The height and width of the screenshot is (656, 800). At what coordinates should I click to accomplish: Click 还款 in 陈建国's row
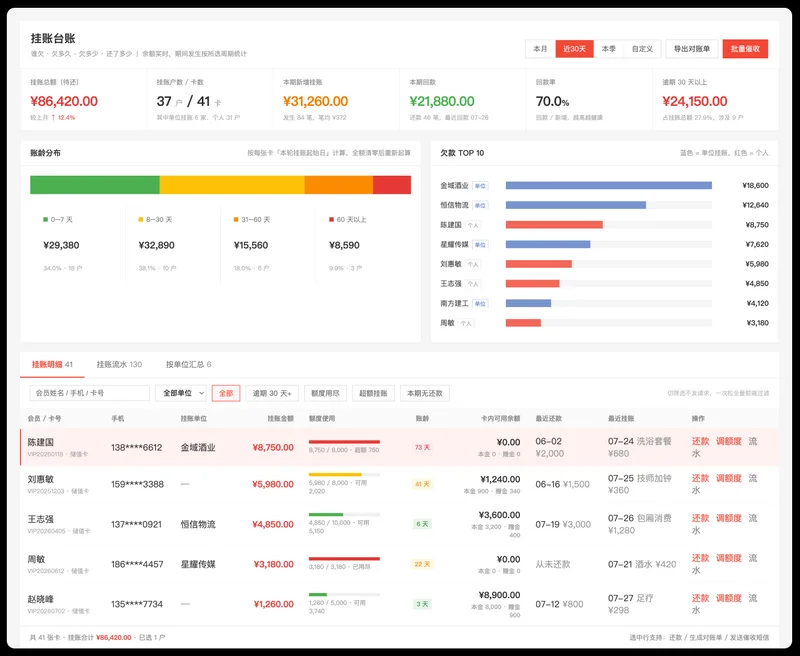pyautogui.click(x=701, y=441)
